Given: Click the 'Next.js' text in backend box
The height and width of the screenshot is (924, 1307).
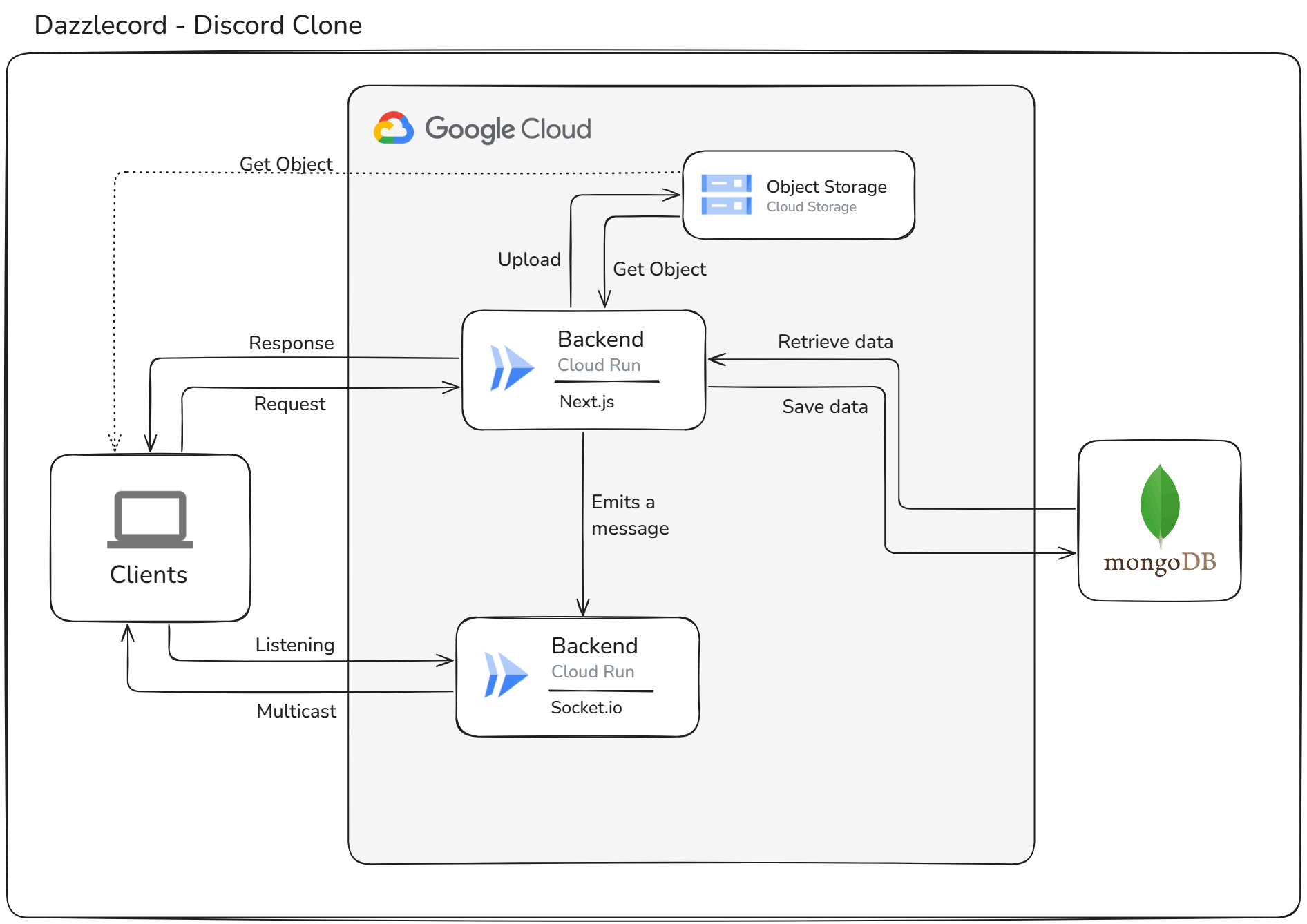Looking at the screenshot, I should [586, 402].
